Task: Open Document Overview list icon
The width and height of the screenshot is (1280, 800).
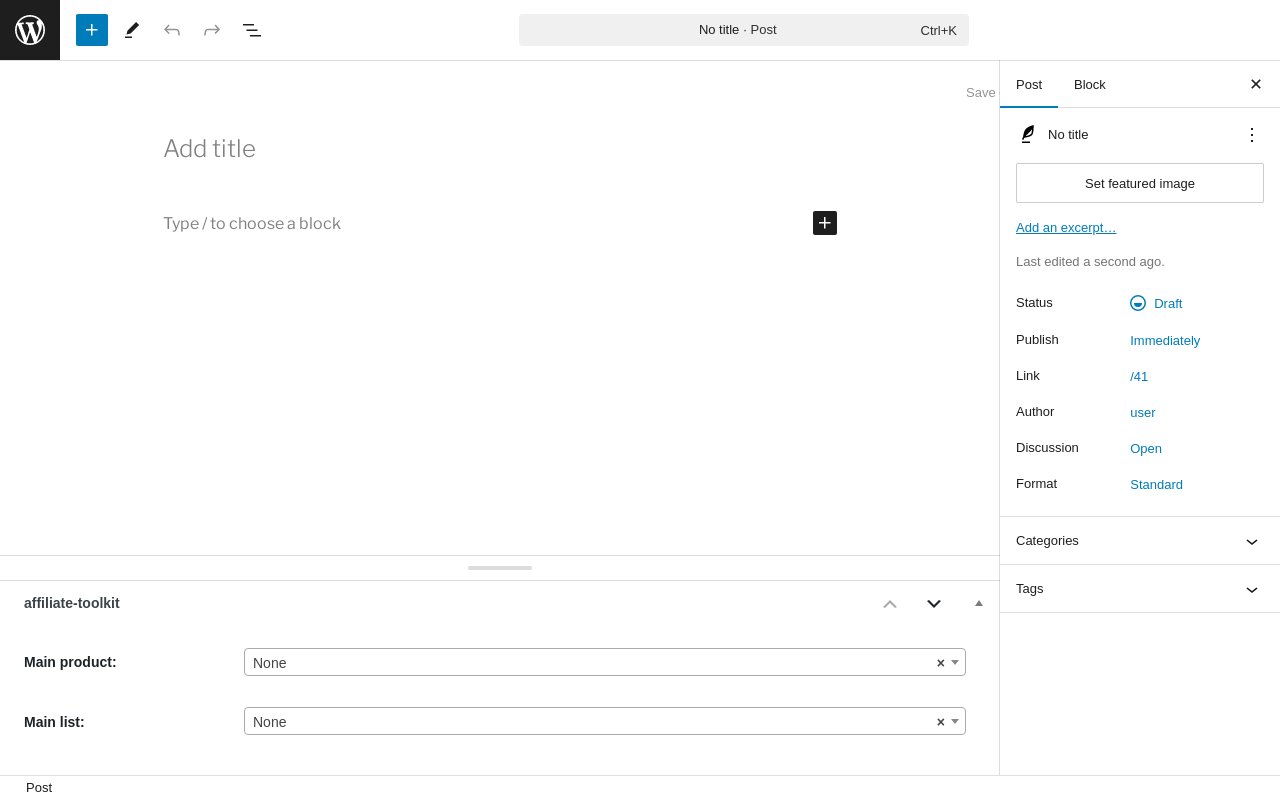Action: (x=252, y=30)
